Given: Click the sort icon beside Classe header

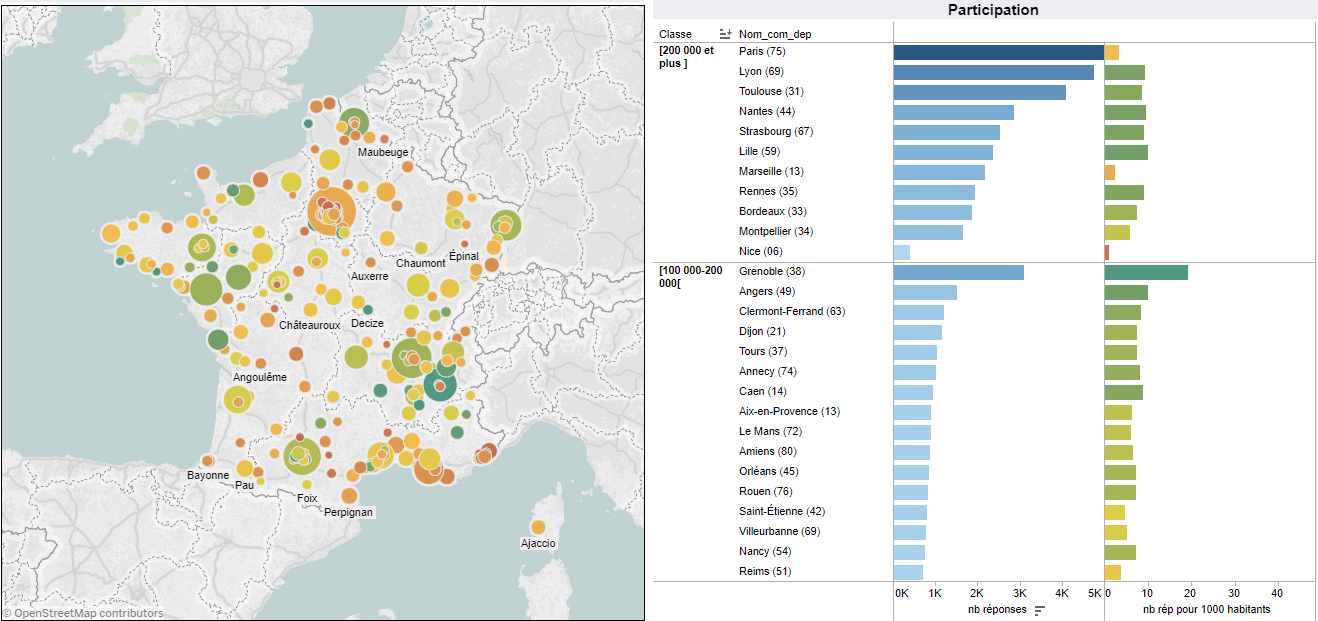Looking at the screenshot, I should (x=725, y=34).
